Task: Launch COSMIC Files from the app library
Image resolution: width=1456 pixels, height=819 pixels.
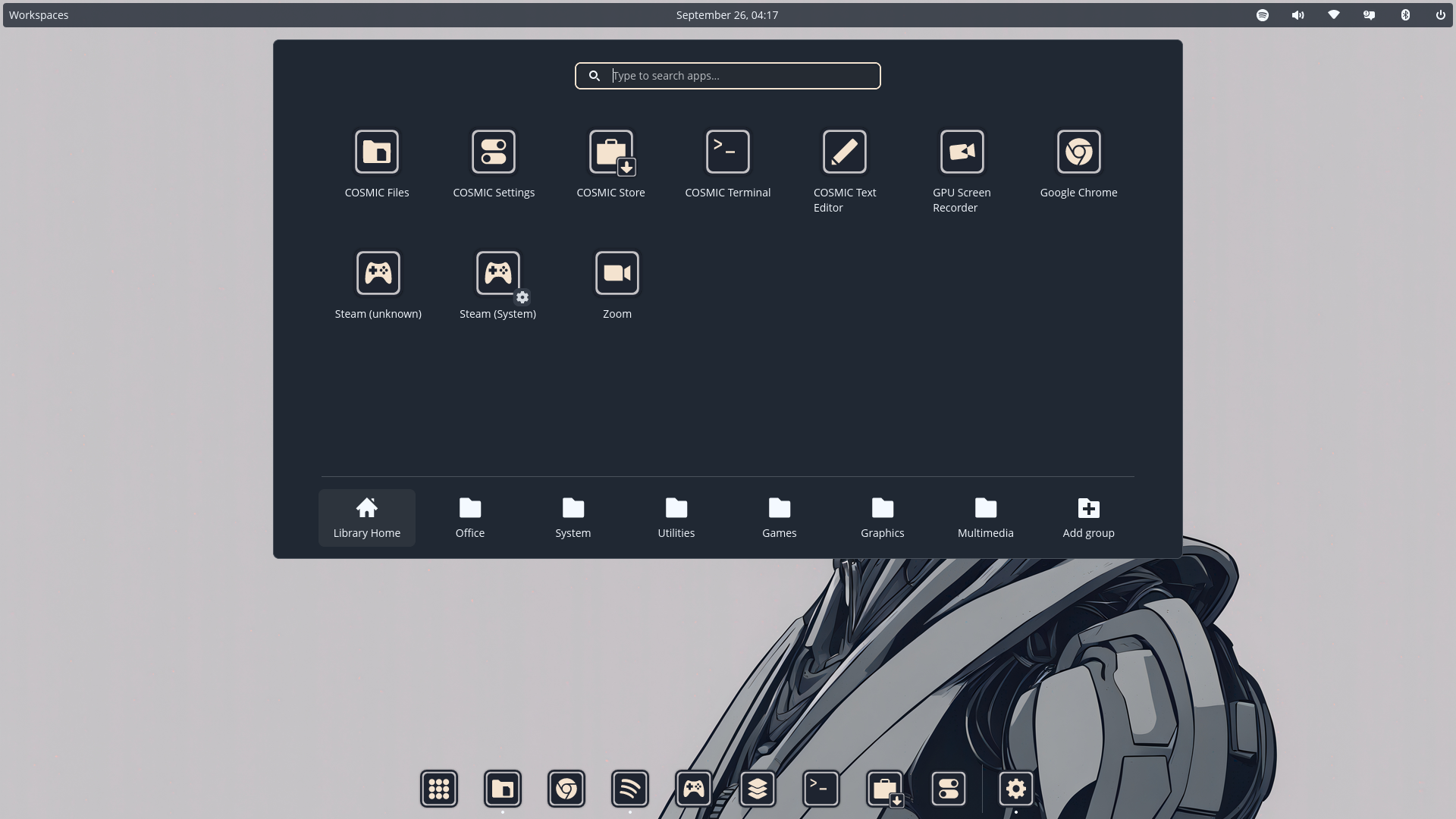Action: click(377, 152)
